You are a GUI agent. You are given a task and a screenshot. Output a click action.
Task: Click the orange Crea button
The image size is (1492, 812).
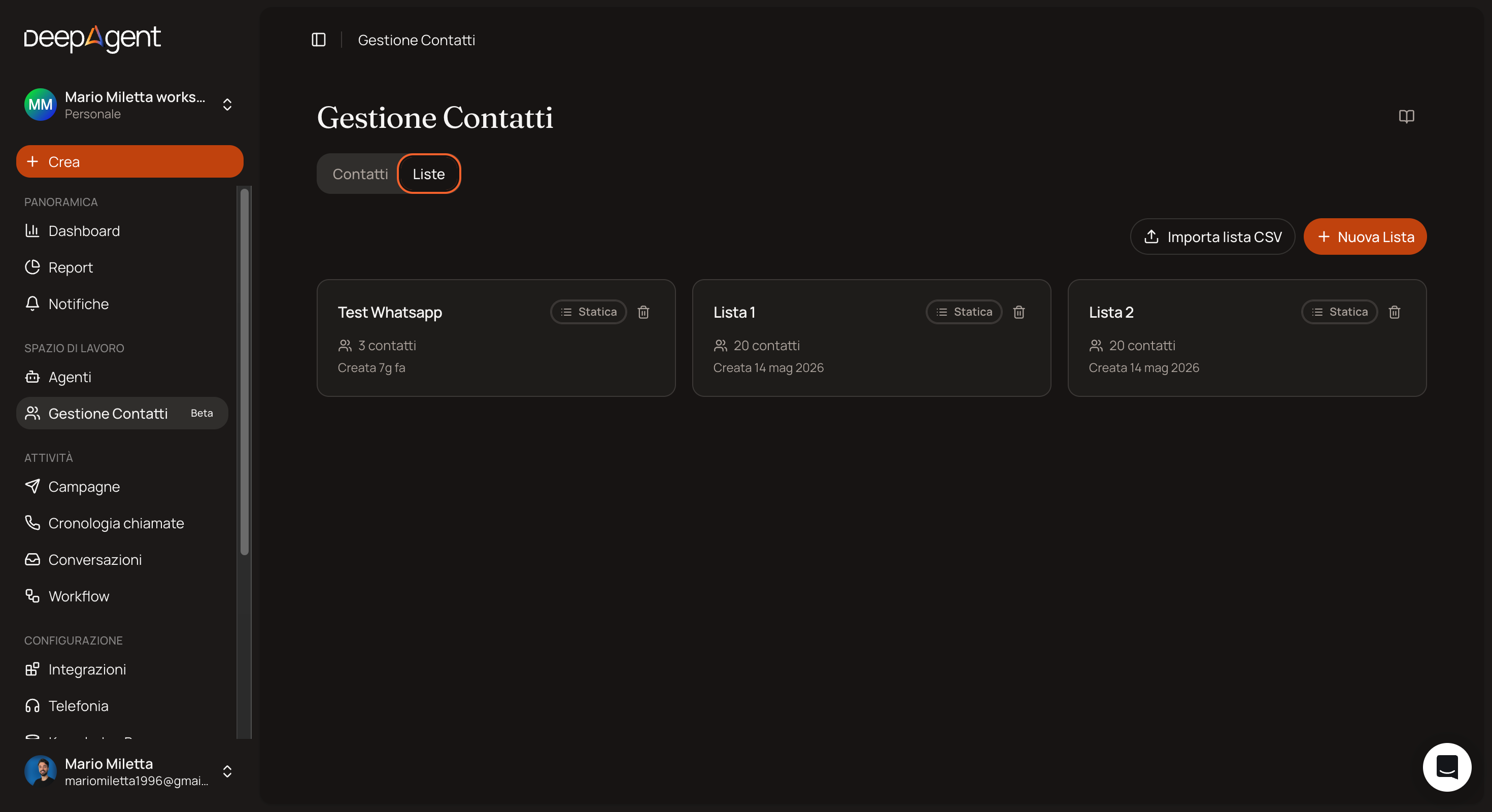[130, 161]
